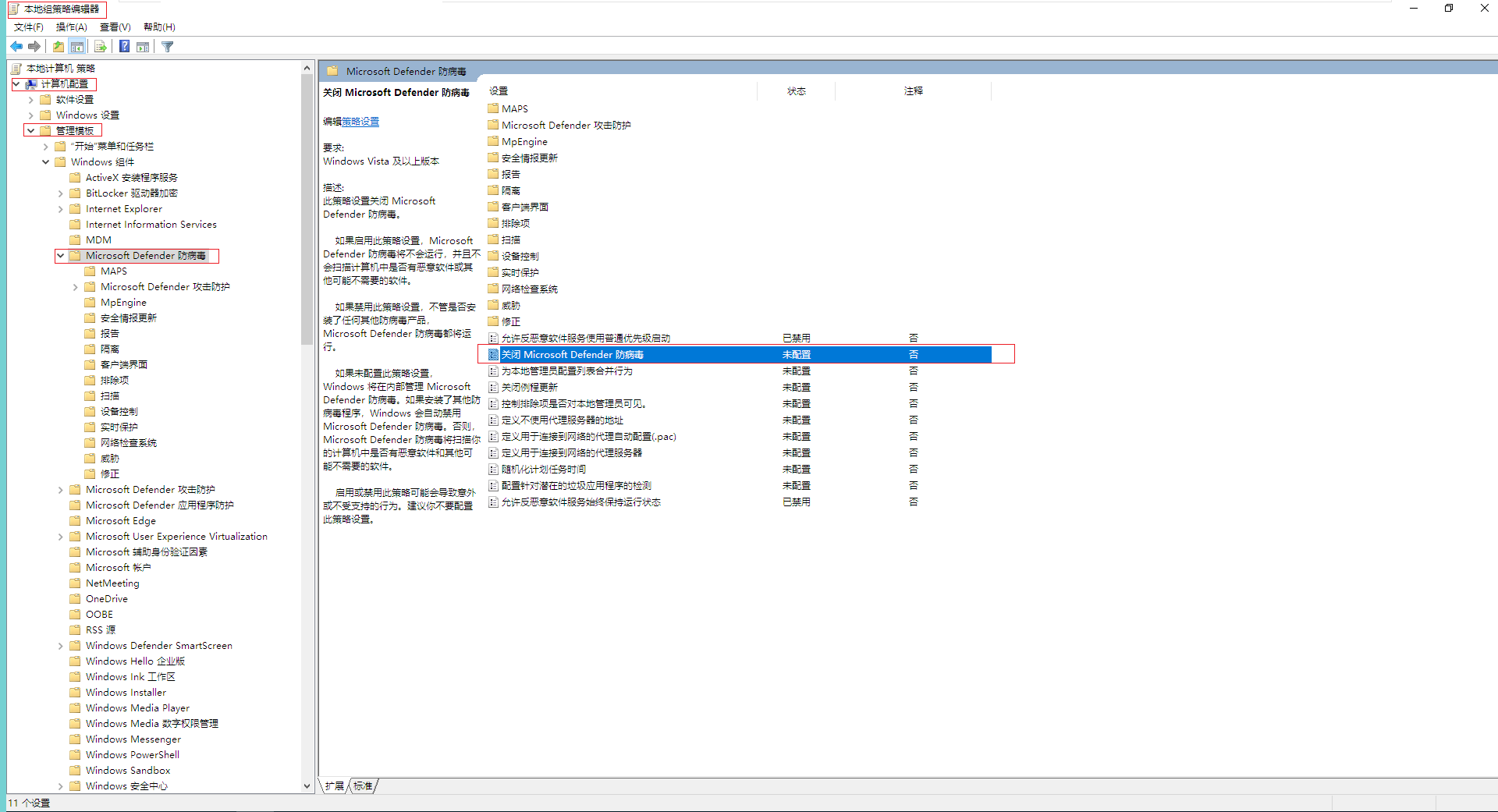Screen dimensions: 1498x812
Task: Open the 查看(V) menu
Action: coord(115,27)
